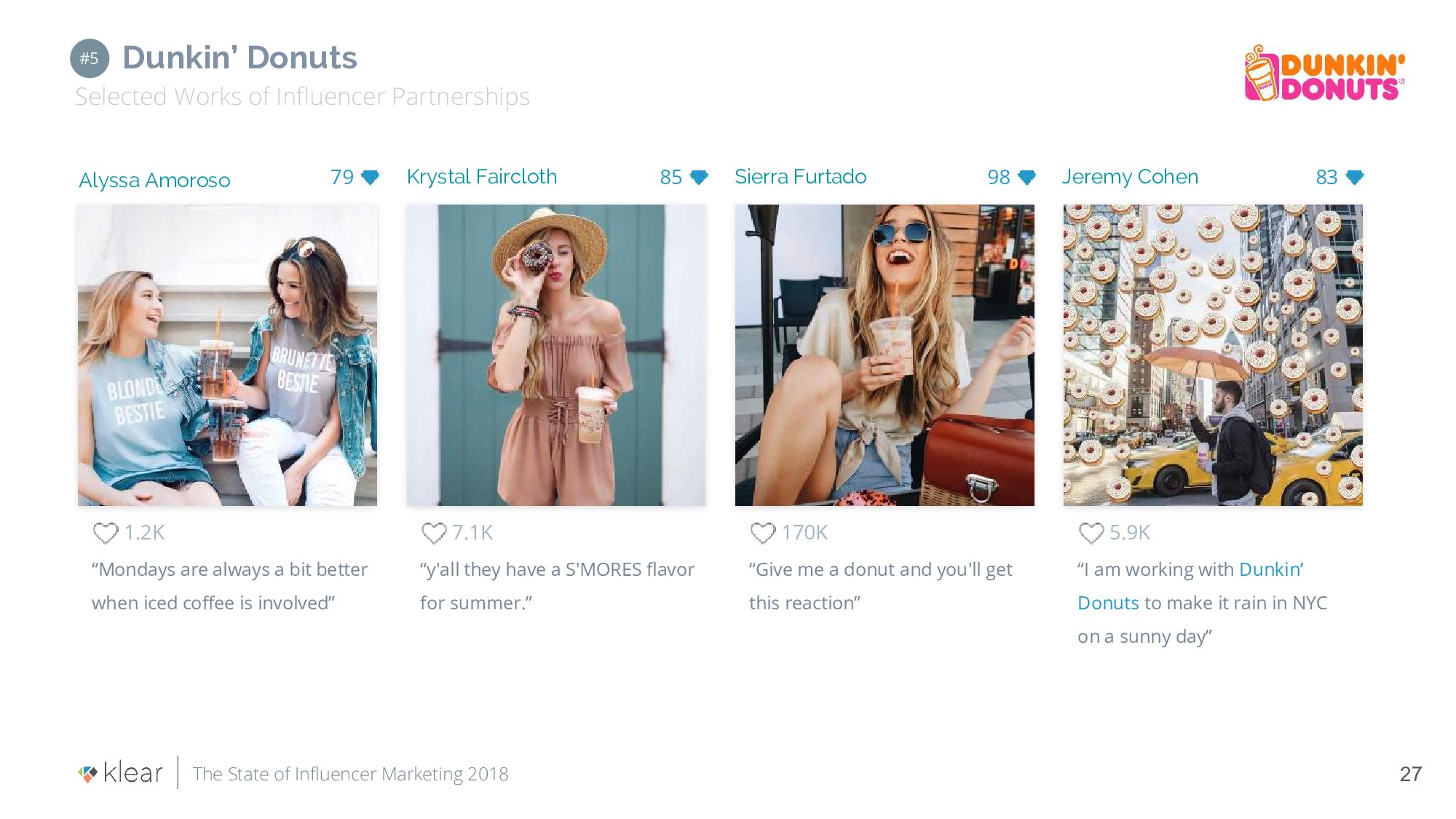The height and width of the screenshot is (819, 1456).
Task: Open the raining donuts NYC photo
Action: click(1213, 355)
